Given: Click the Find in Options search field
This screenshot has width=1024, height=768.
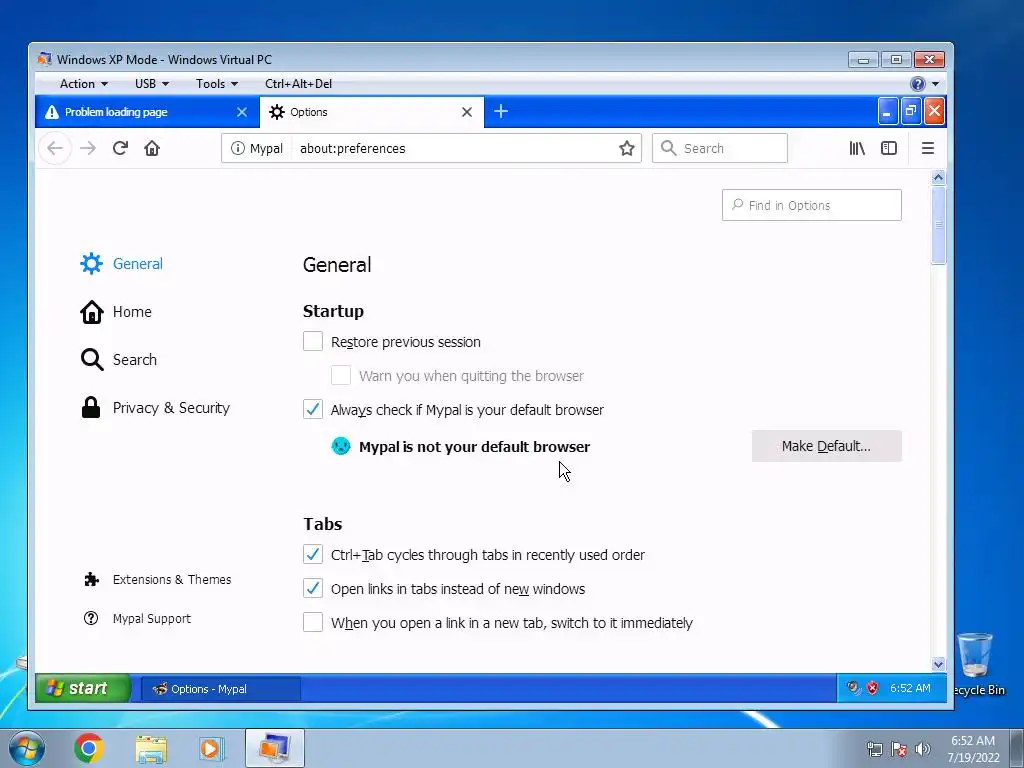Looking at the screenshot, I should tap(812, 205).
